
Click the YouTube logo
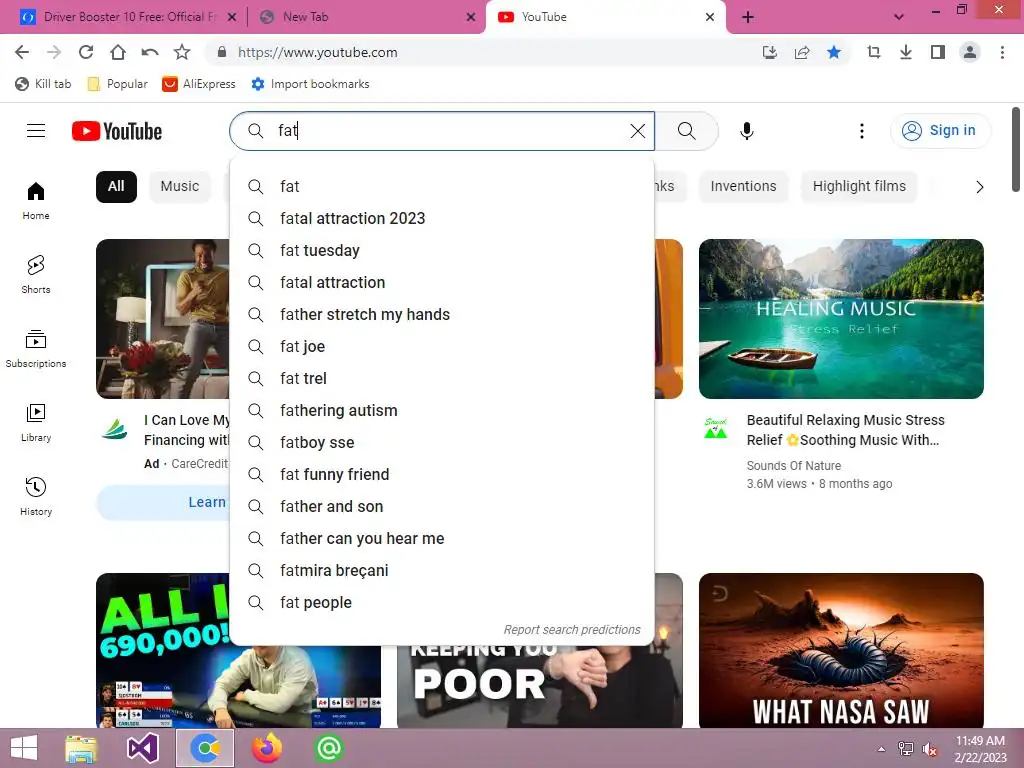click(x=117, y=131)
